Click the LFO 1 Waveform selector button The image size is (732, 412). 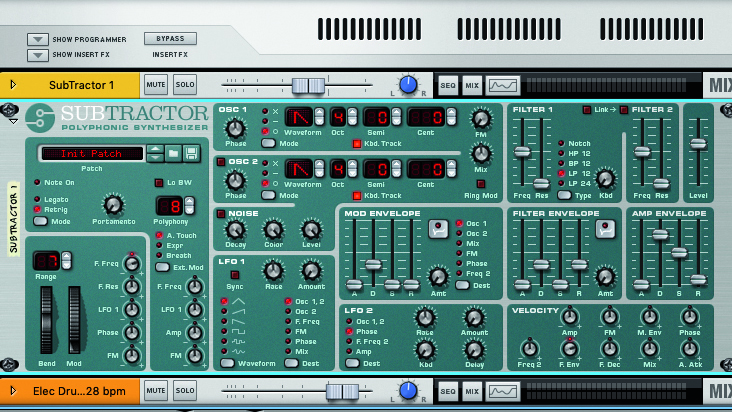227,363
